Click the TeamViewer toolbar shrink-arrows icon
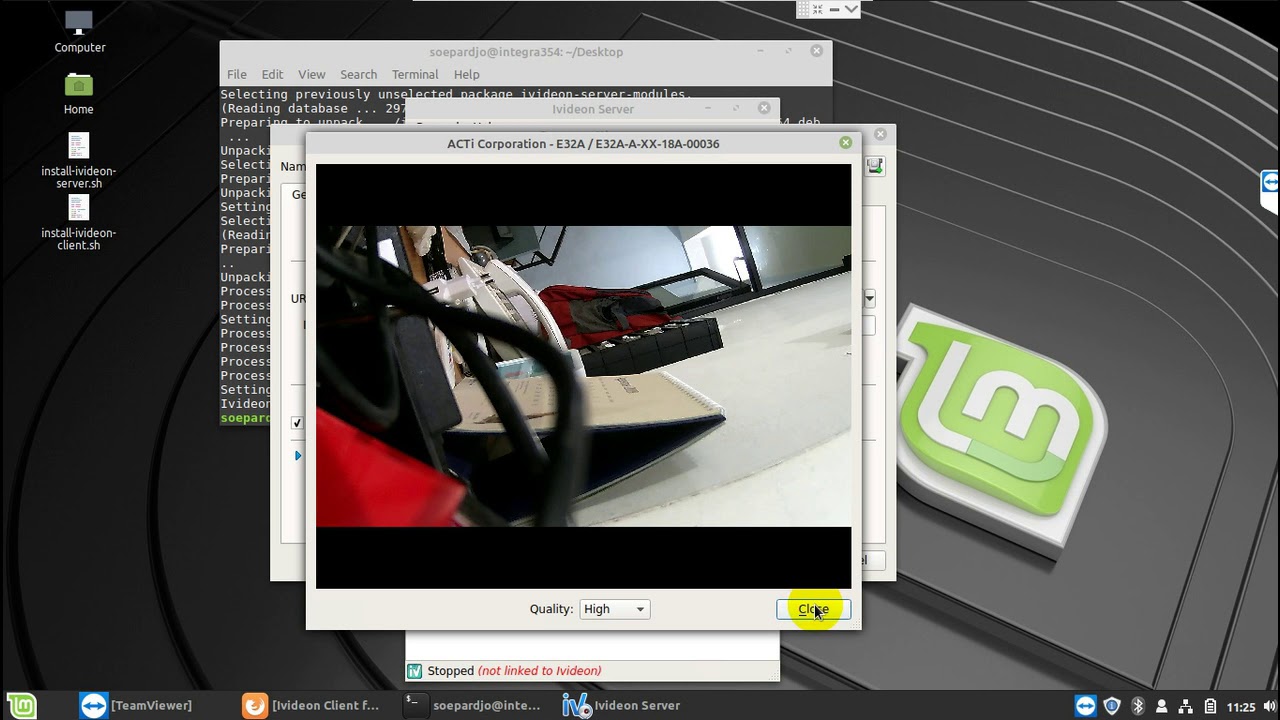The height and width of the screenshot is (720, 1280). click(x=817, y=9)
